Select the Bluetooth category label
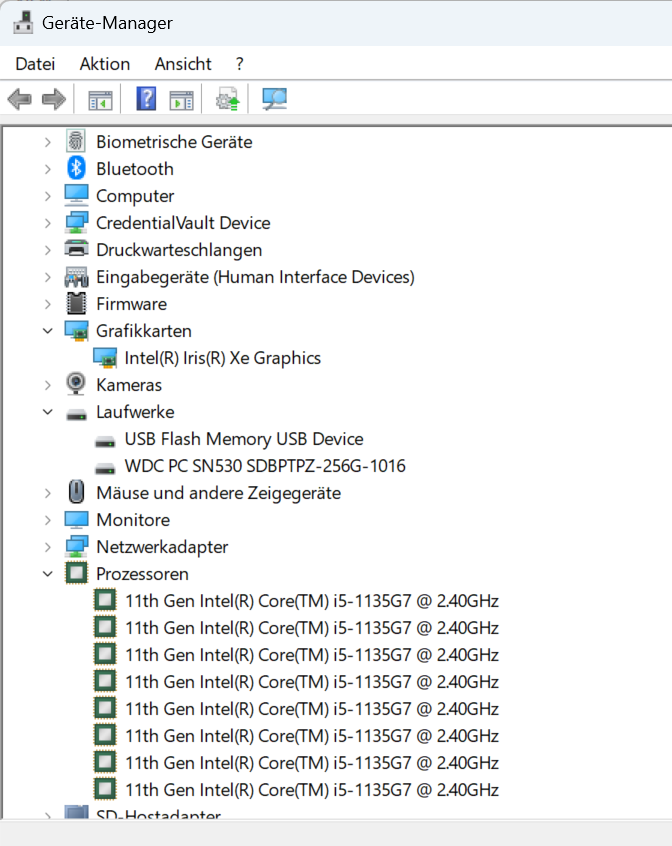Screen dimensions: 672x846 tap(135, 169)
